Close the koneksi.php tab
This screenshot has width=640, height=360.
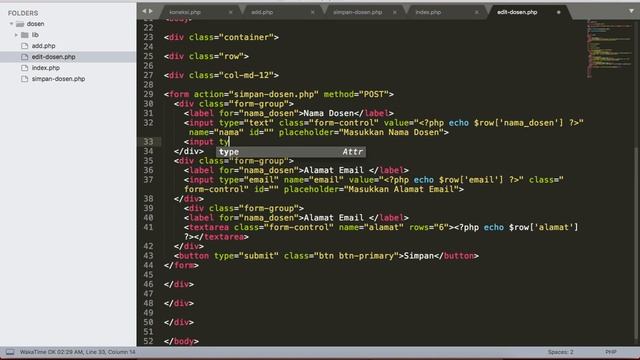231,12
